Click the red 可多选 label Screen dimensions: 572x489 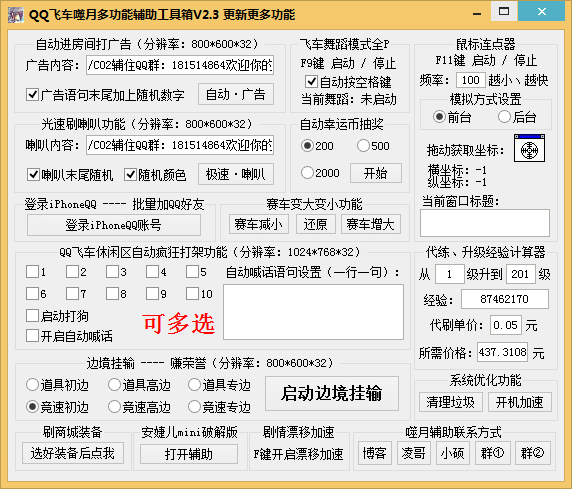(x=179, y=323)
